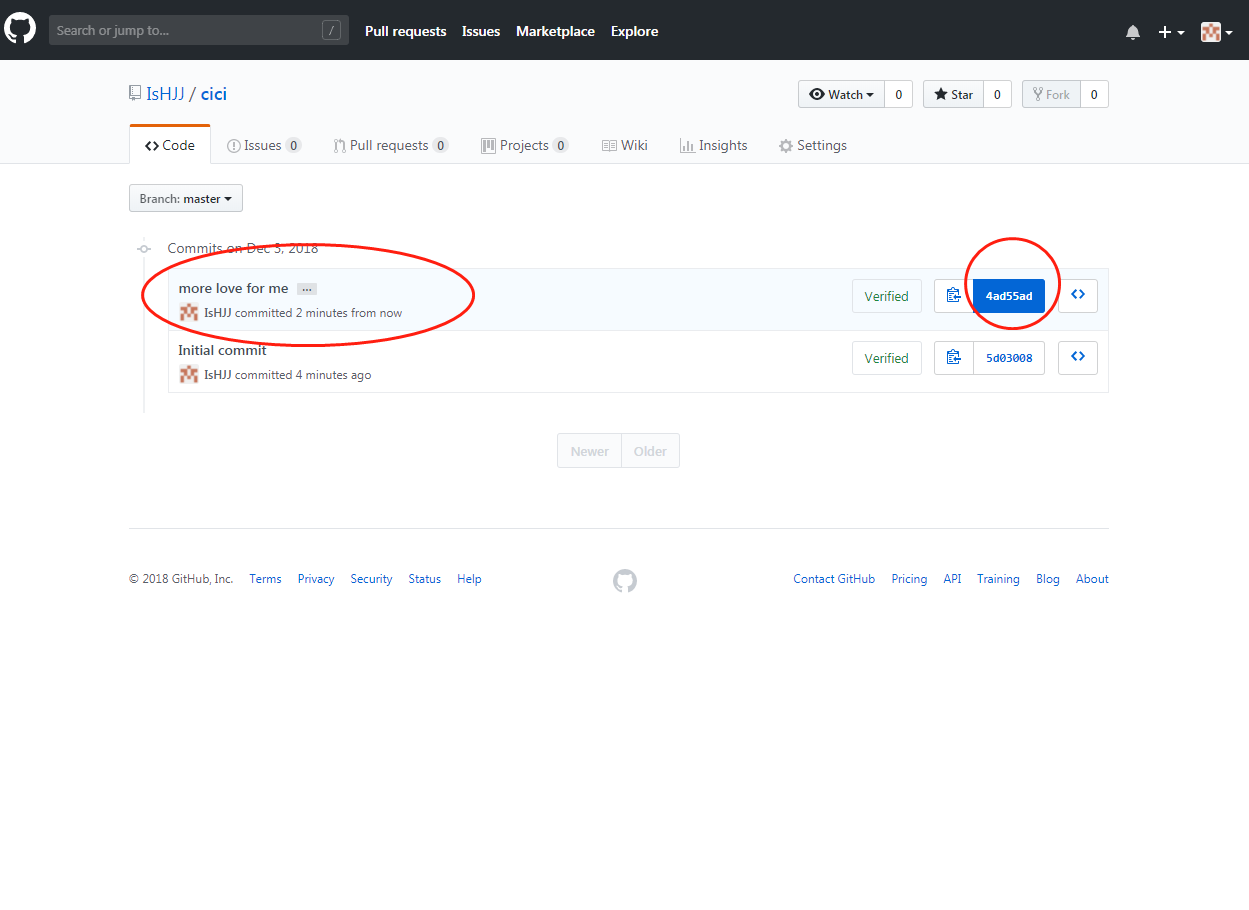Open the user avatar menu
Viewport: 1249px width, 910px height.
(x=1216, y=32)
